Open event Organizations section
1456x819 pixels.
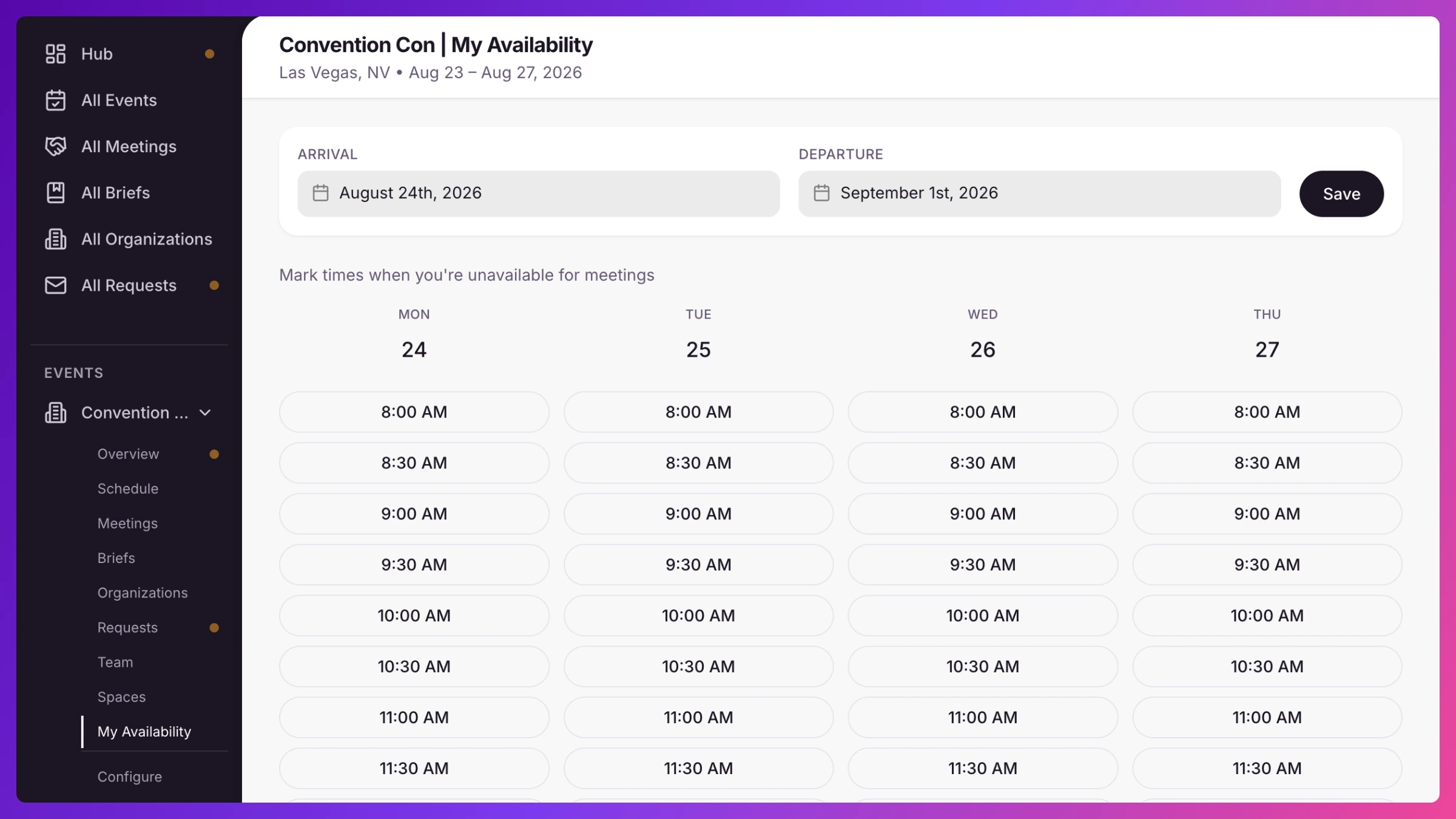143,593
